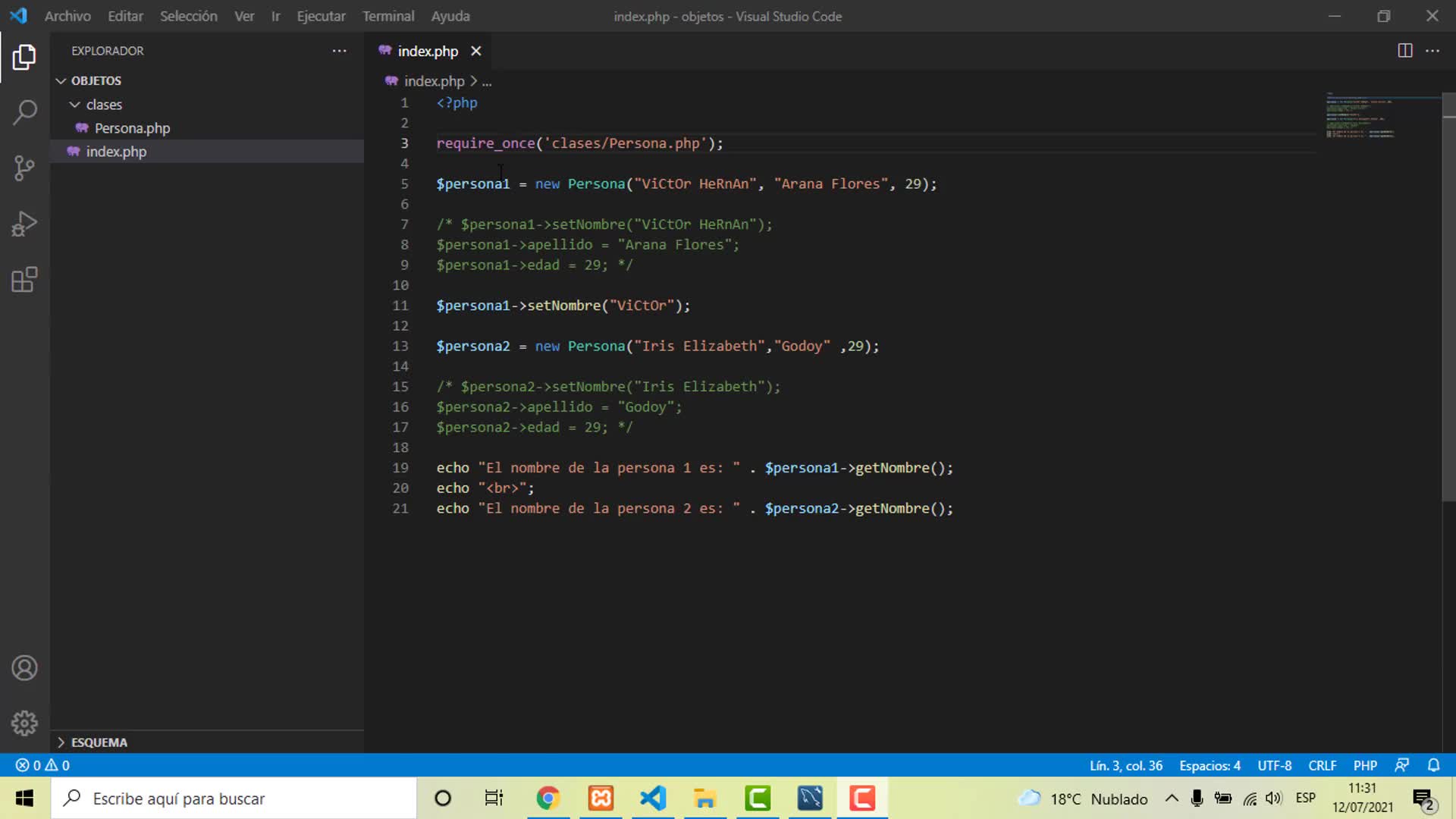Viewport: 1456px width, 819px height.
Task: Open the Manage gear icon
Action: point(24,723)
